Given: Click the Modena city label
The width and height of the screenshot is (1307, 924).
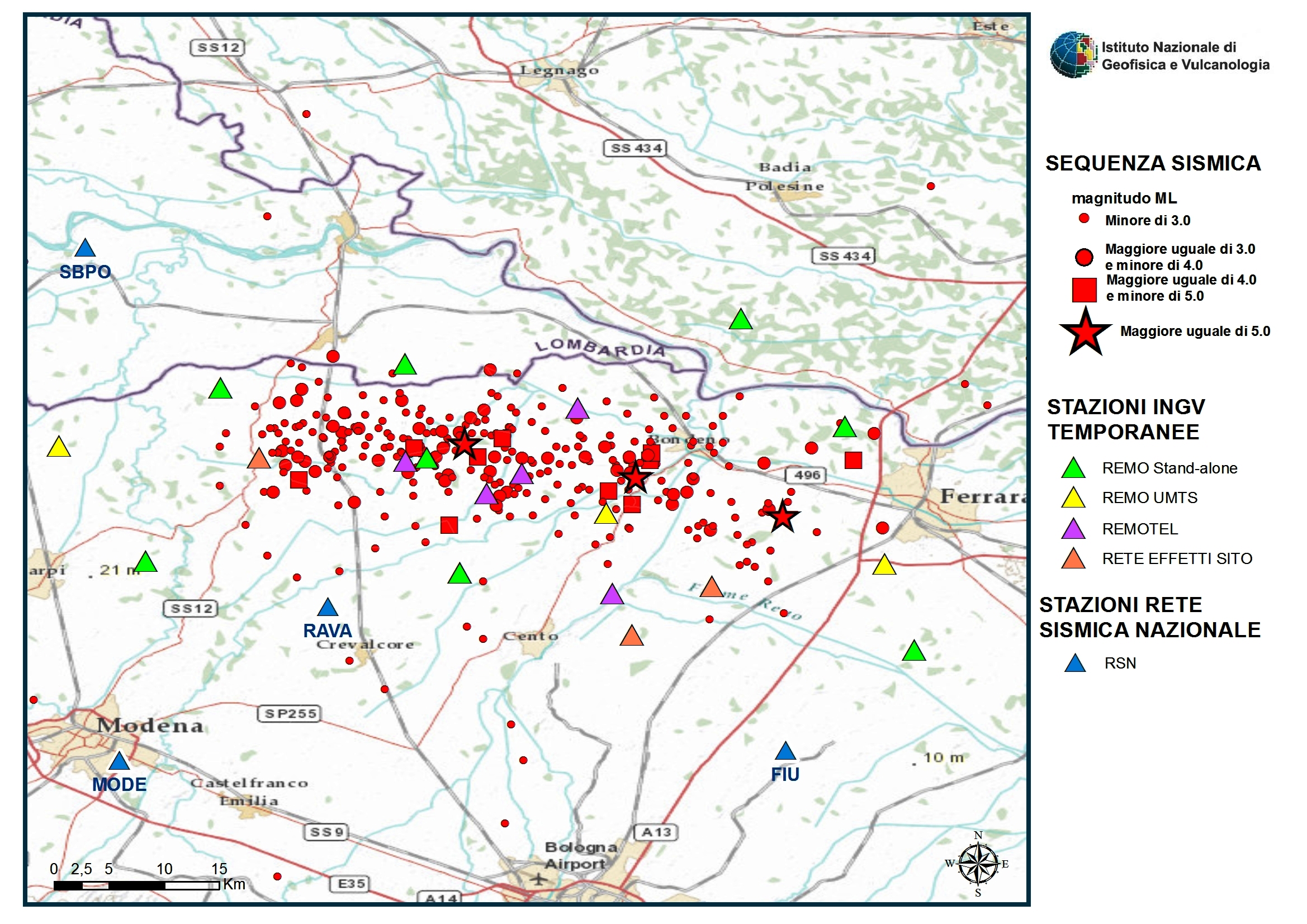Looking at the screenshot, I should [x=150, y=726].
